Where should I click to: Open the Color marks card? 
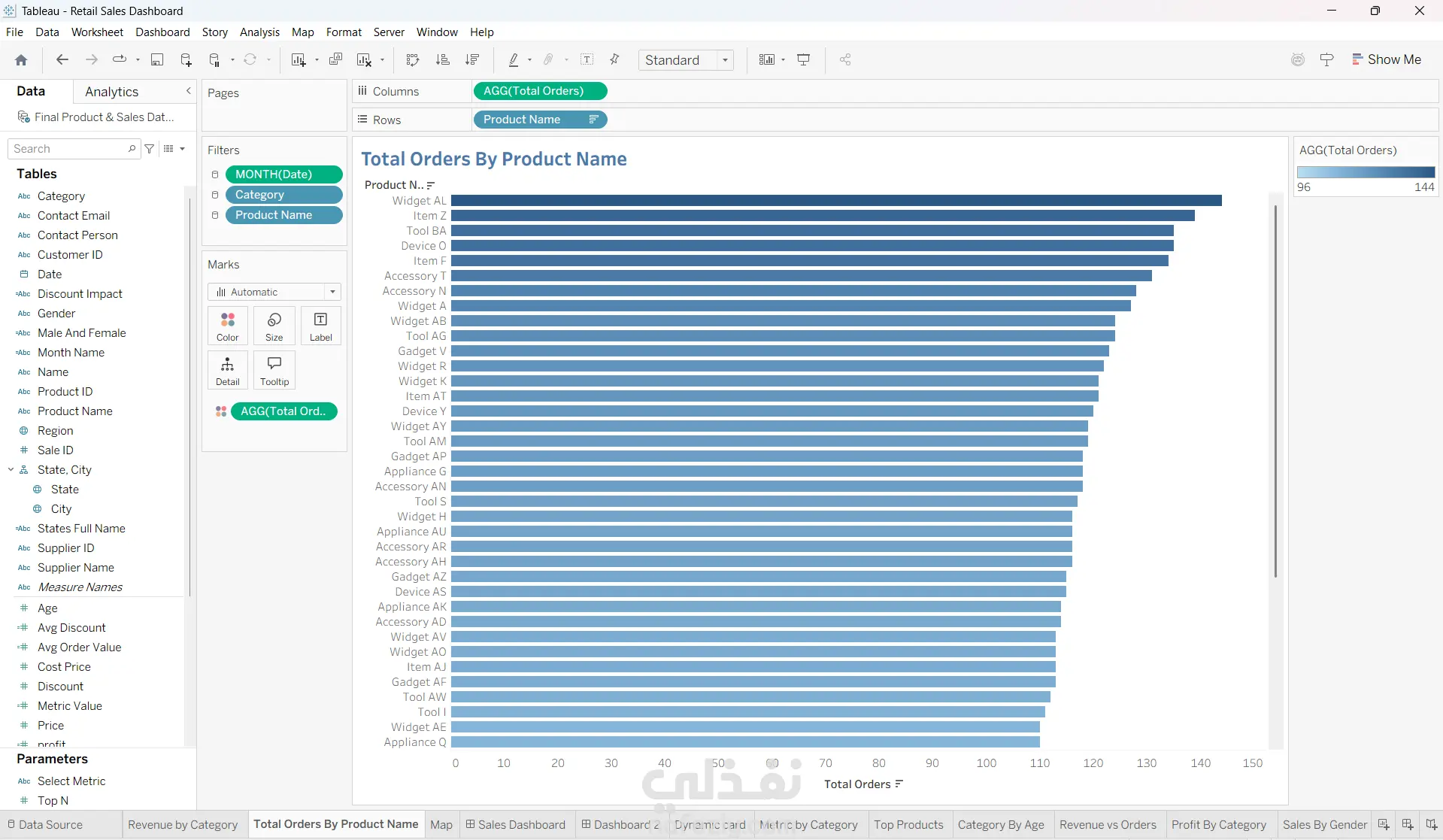[227, 326]
